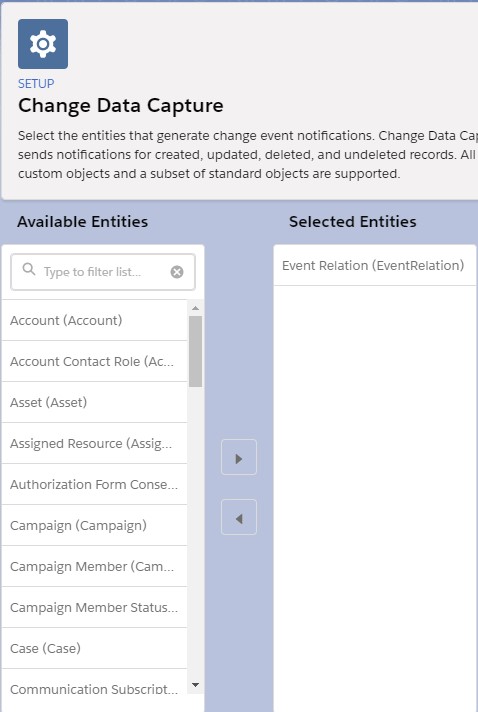Move selection left to Available Entities

click(x=239, y=517)
